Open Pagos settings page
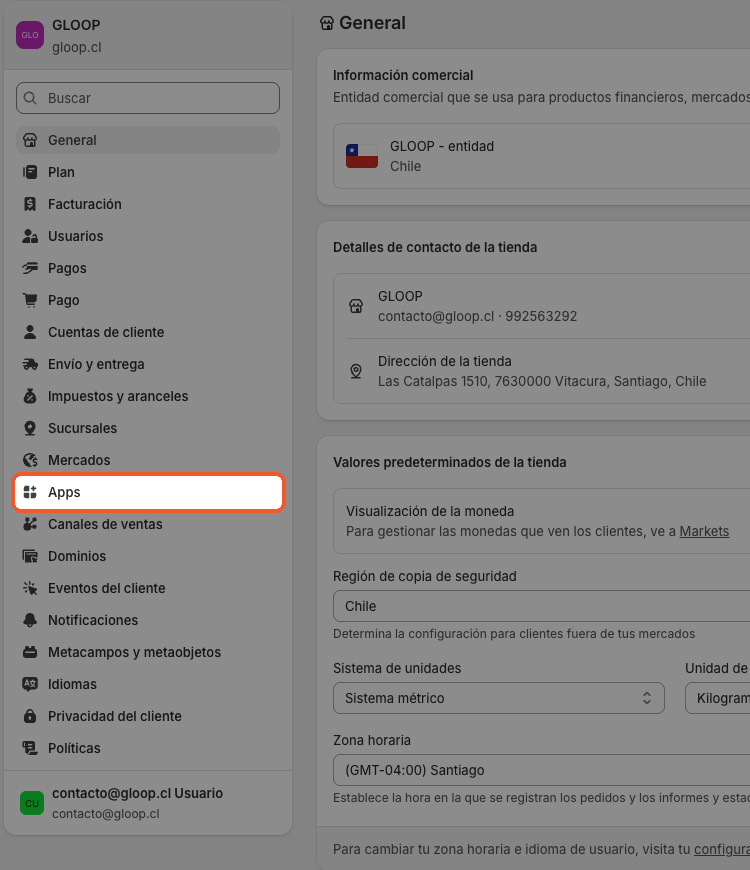 [x=148, y=268]
